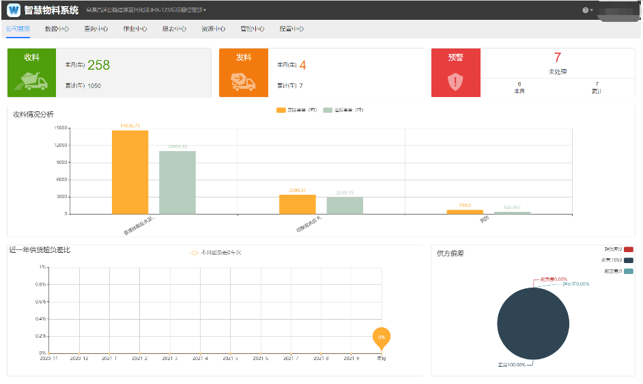
Task: Click the orange 0% pin marker on line chart
Action: 381,338
